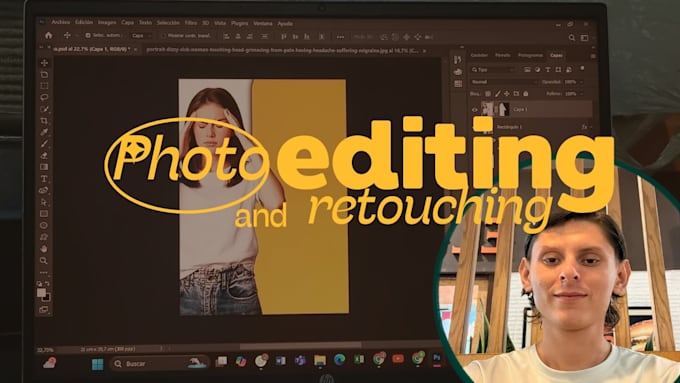Open the Relleno value dropdown arrow

(581, 94)
